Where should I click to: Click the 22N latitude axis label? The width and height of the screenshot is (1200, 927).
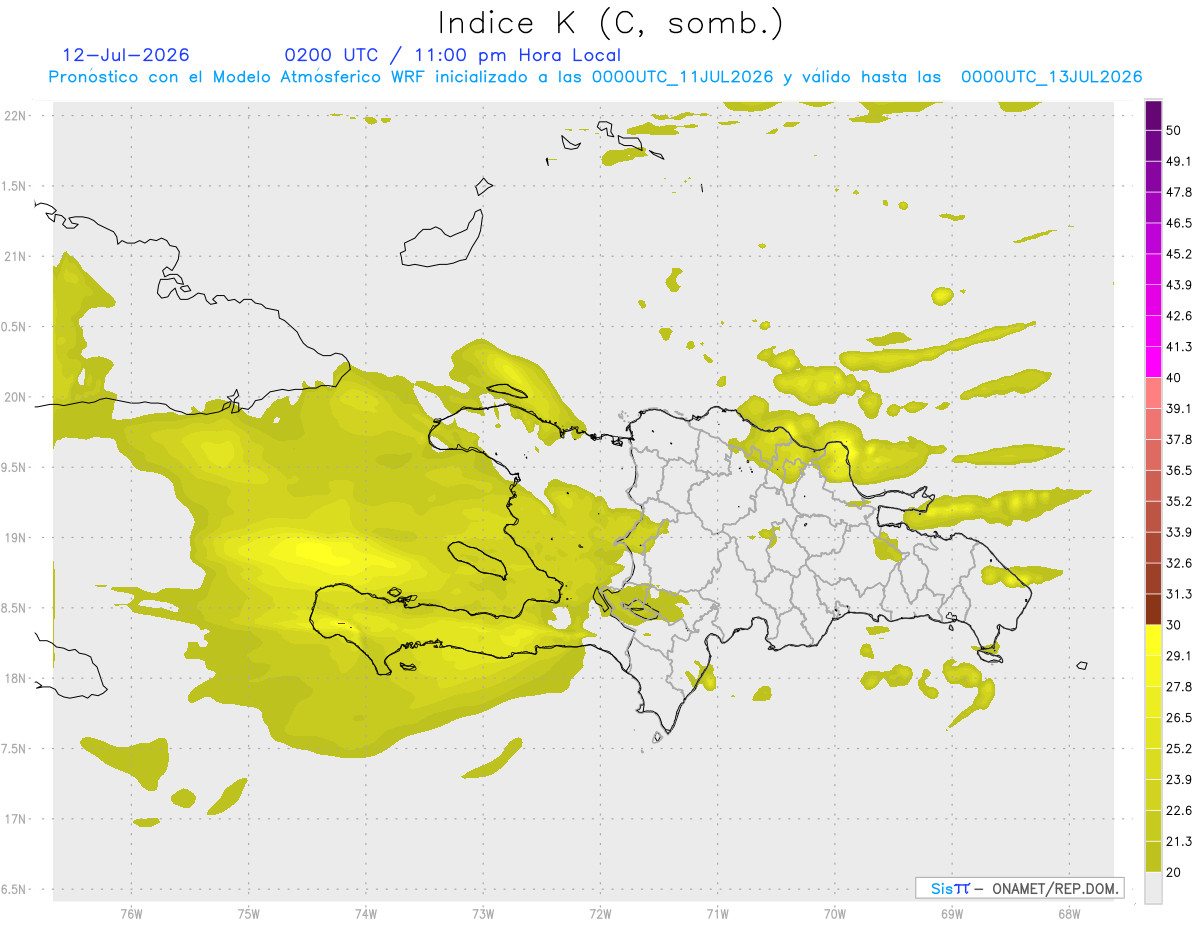click(17, 116)
